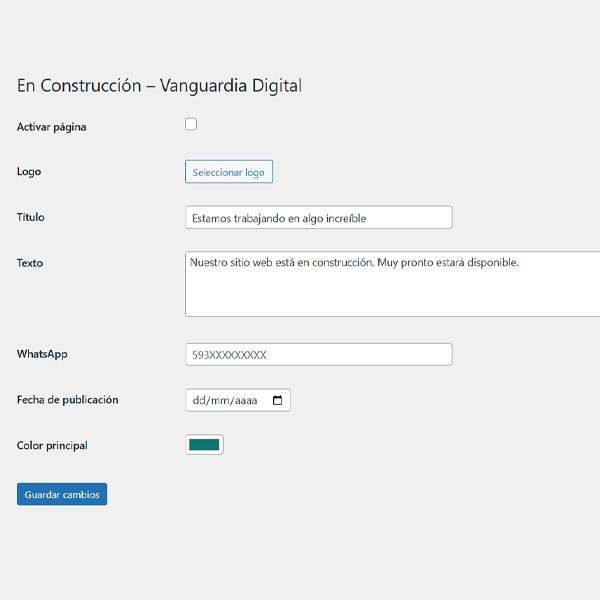Click the Activar página label

click(x=52, y=127)
